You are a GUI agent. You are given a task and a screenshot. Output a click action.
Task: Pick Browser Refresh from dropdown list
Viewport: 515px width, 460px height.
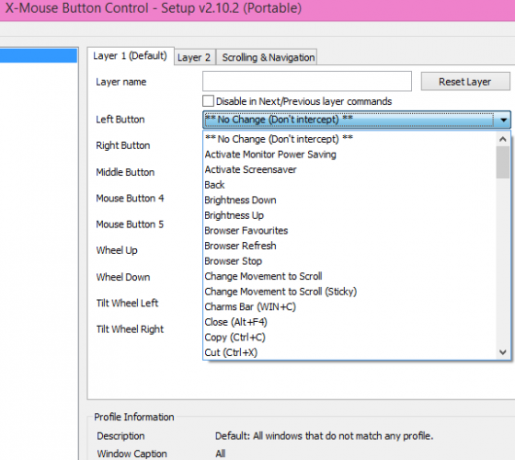click(350, 246)
